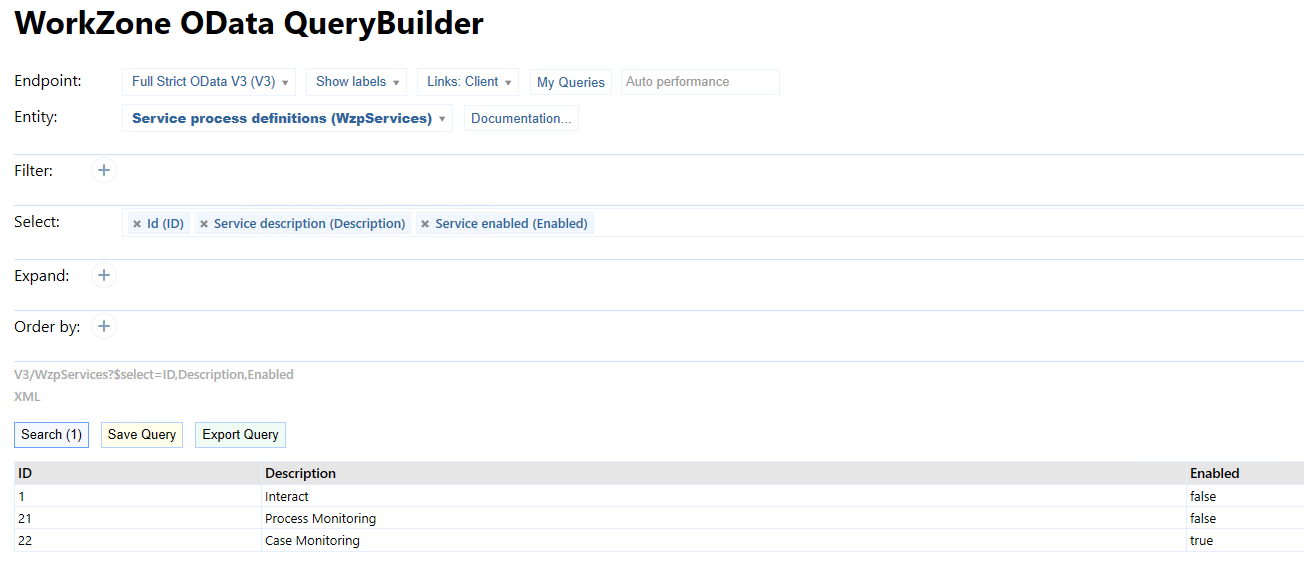This screenshot has height=577, width=1304.
Task: Run the Search (1) button
Action: (51, 434)
